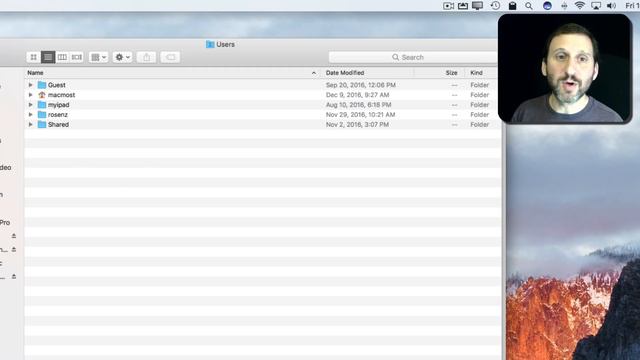This screenshot has width=640, height=360.
Task: Click the 'rosenz' folder name
Action: (58, 115)
